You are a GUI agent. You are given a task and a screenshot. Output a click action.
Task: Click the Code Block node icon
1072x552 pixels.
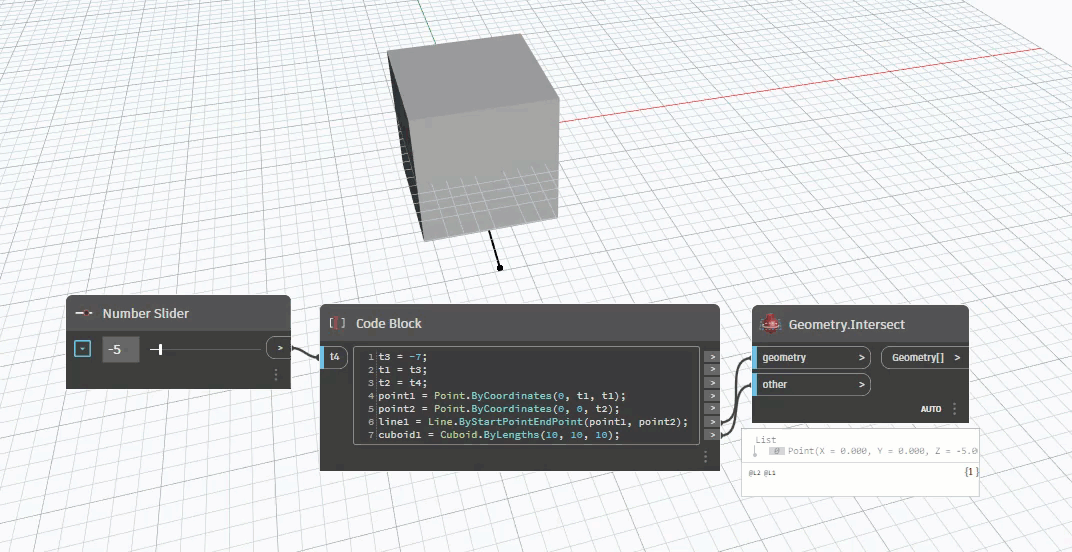click(337, 323)
